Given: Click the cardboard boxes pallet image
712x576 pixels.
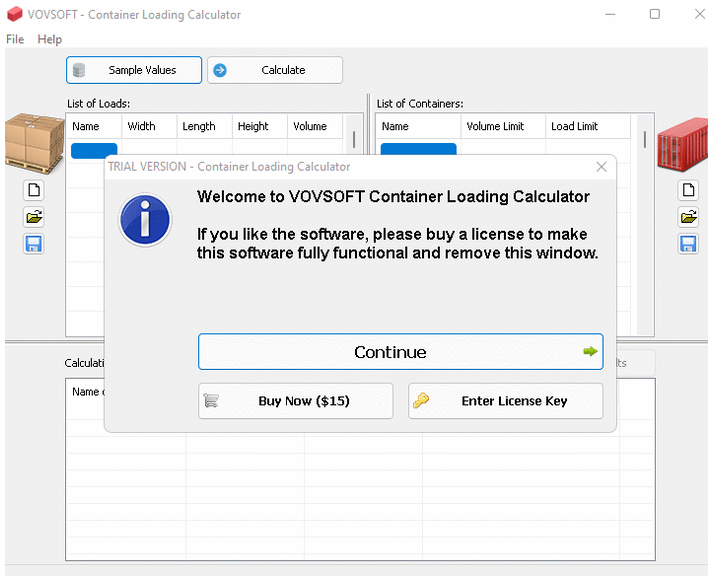Looking at the screenshot, I should 33,141.
